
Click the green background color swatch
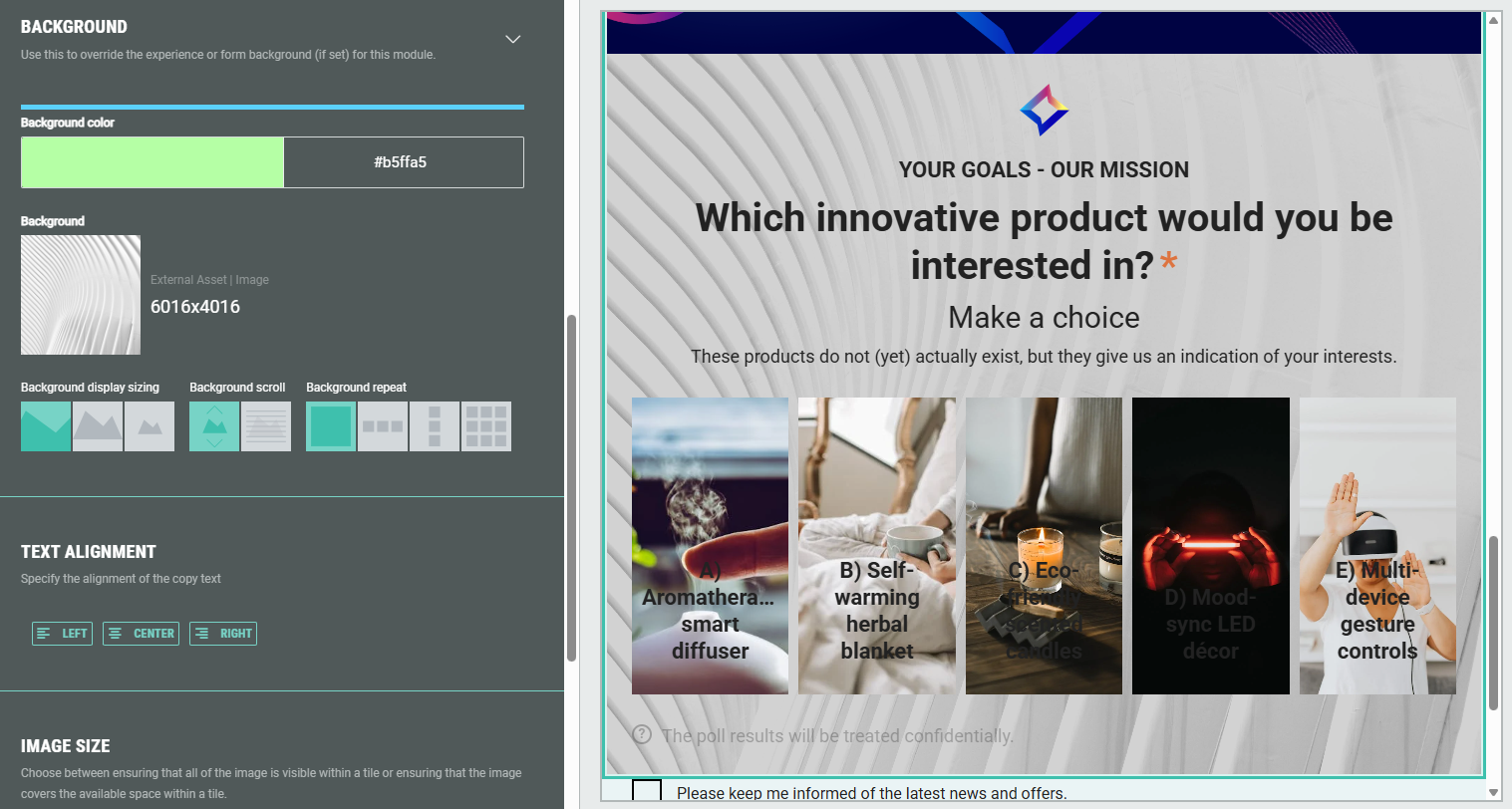pos(152,162)
